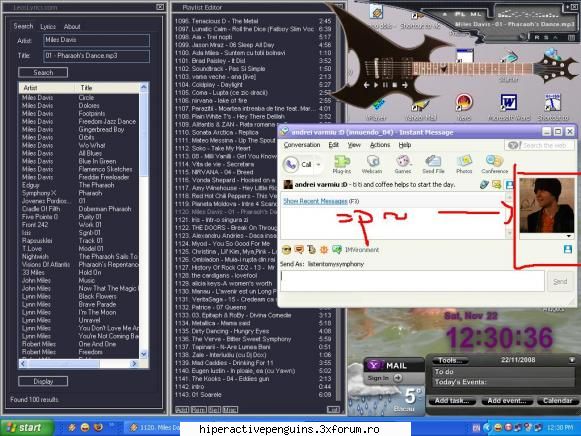Toggle the PL playlist button in the player
Viewport: 581px width, 436px height.
(x=460, y=14)
